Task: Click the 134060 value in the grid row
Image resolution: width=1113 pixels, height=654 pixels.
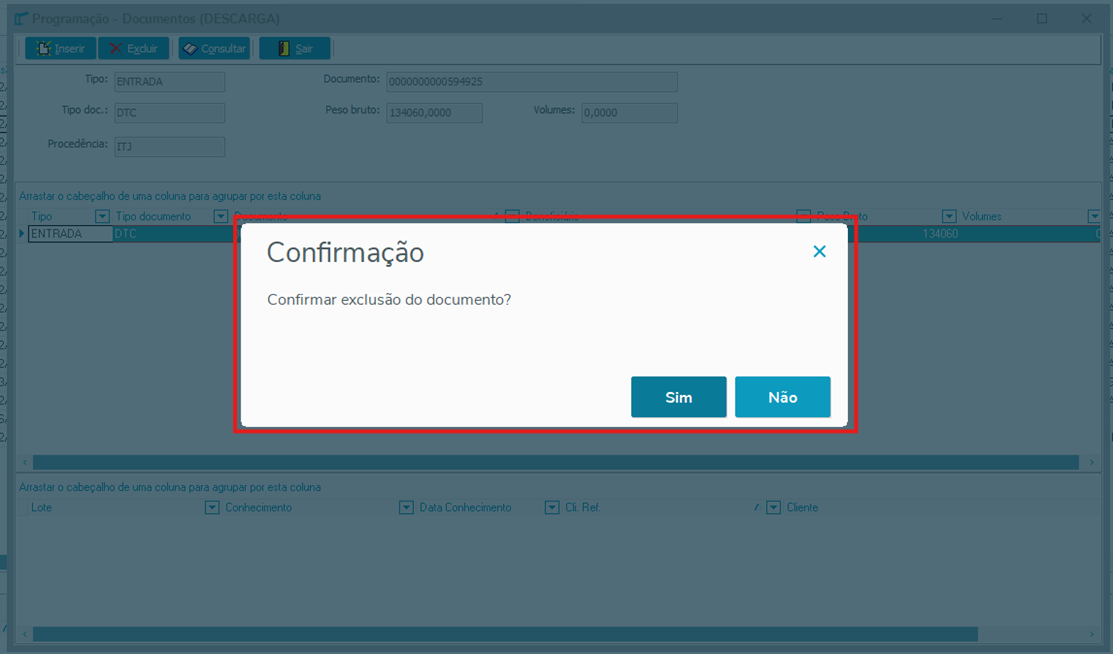Action: [x=941, y=234]
